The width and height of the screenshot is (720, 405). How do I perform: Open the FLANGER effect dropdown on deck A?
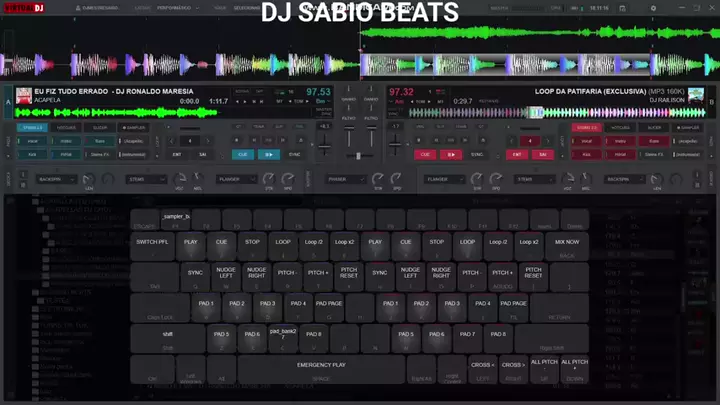236,179
